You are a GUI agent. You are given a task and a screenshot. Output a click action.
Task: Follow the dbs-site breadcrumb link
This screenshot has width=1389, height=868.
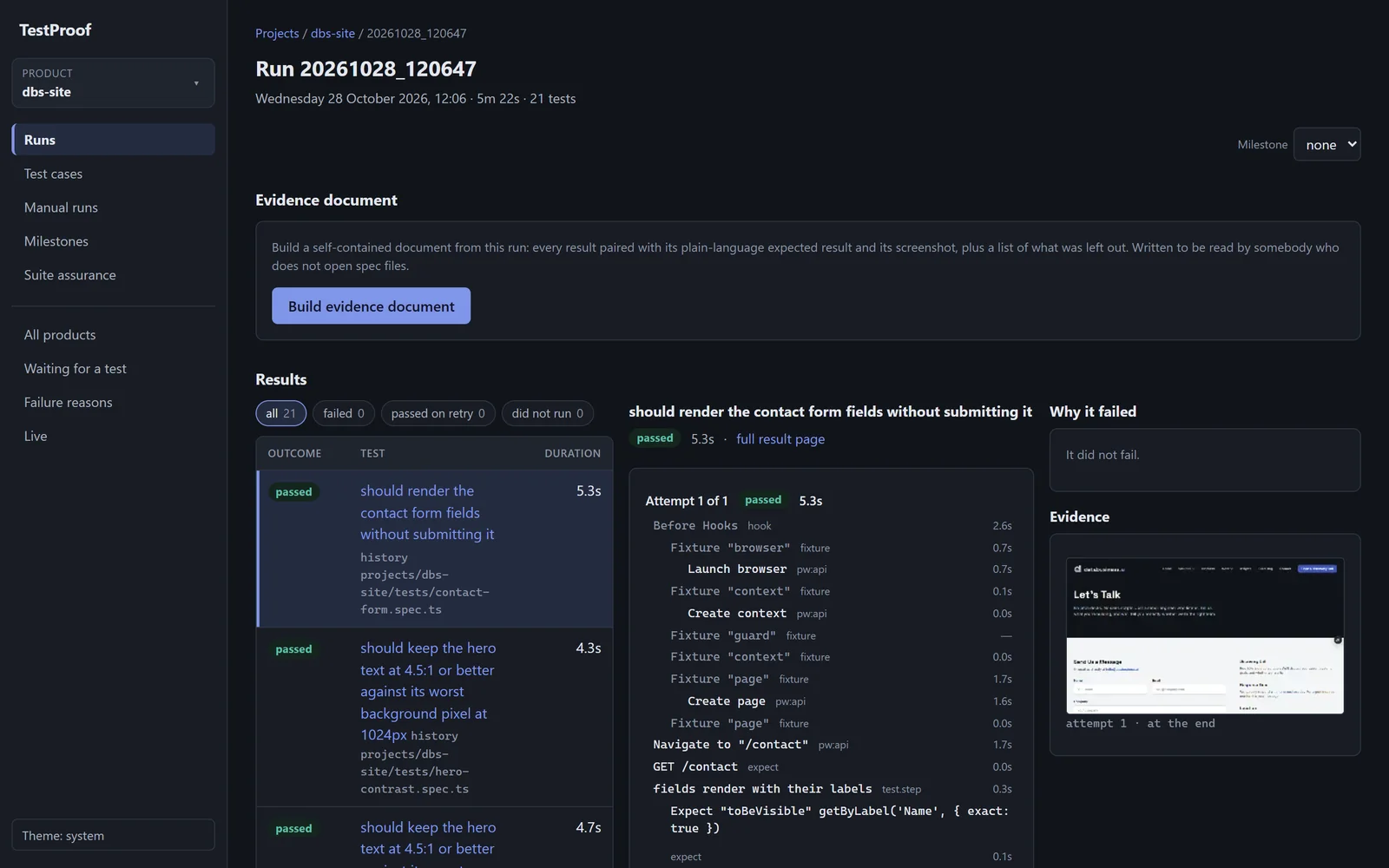(x=332, y=33)
